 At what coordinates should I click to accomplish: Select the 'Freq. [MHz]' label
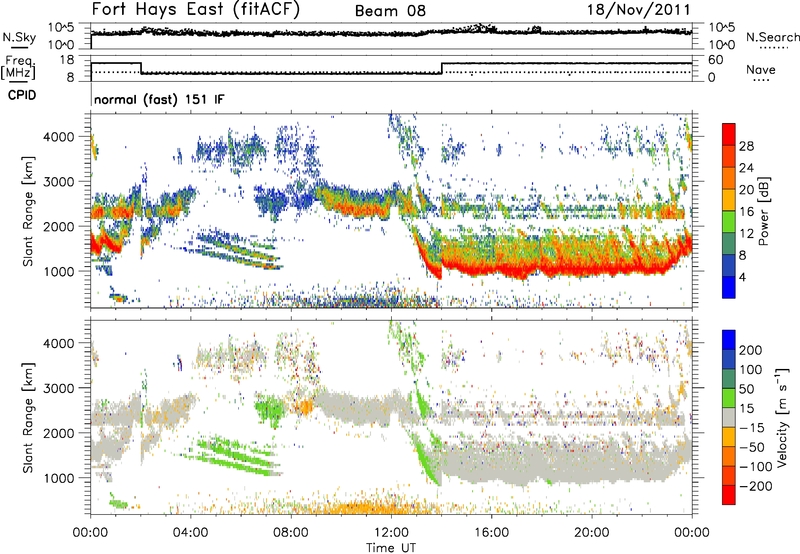coord(18,67)
